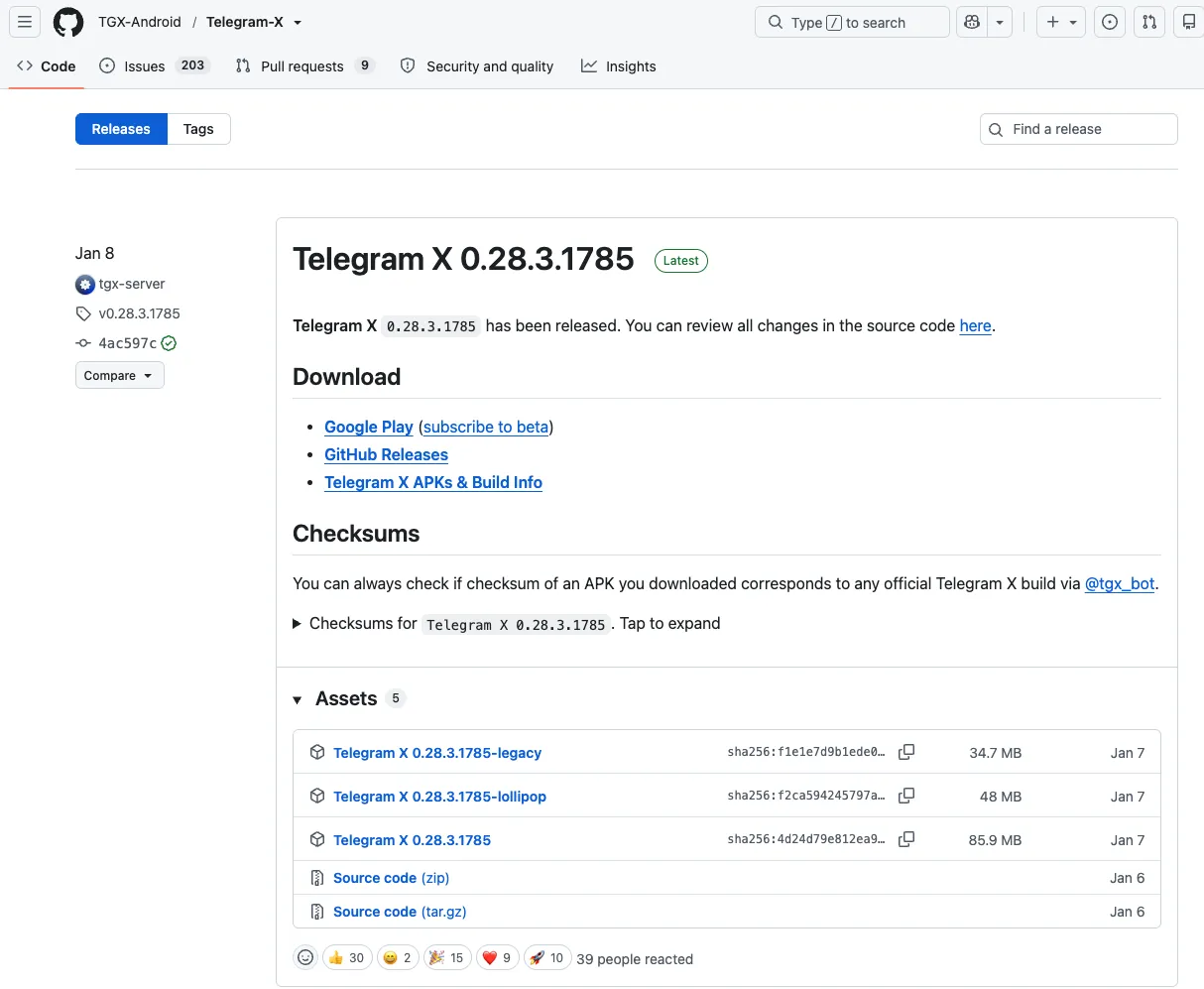Viewport: 1204px width, 989px height.
Task: Open the subscribe to beta link
Action: (486, 427)
